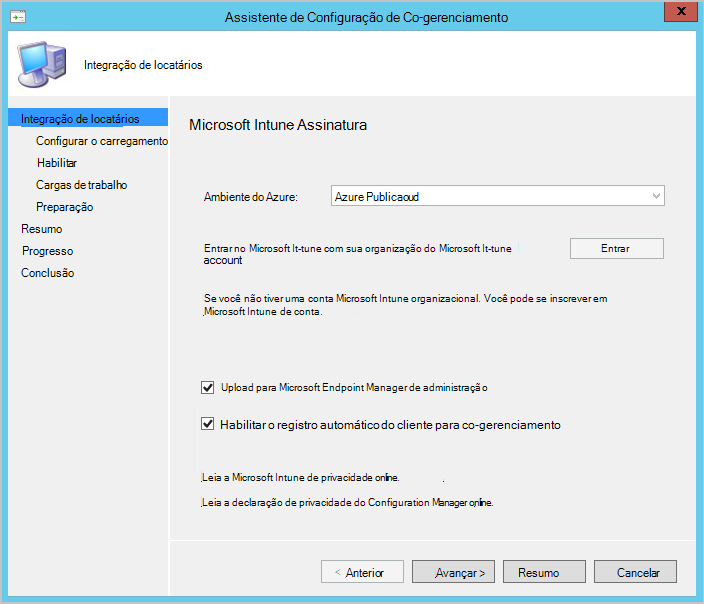Open the Microsoft Intune de conta sign-up link
The height and width of the screenshot is (604, 704).
263,312
